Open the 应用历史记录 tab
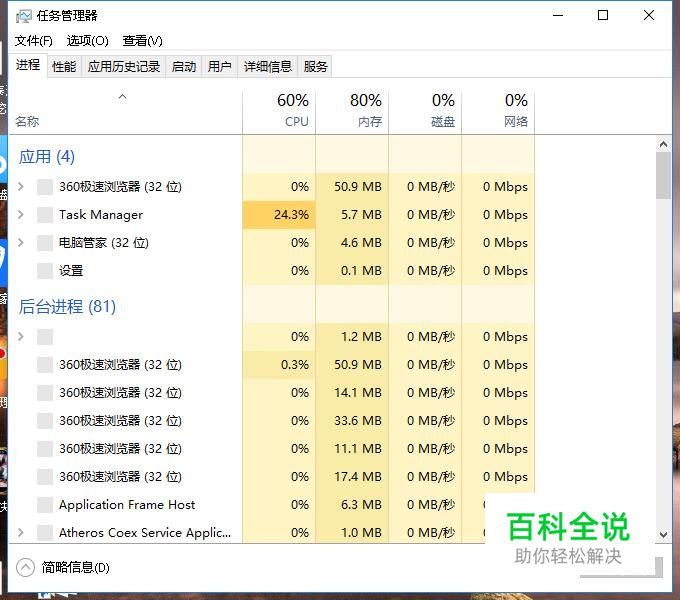The height and width of the screenshot is (600, 680). click(x=124, y=67)
